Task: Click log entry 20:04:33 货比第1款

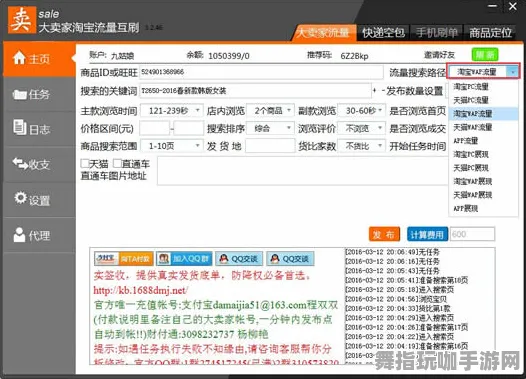Action: point(398,308)
